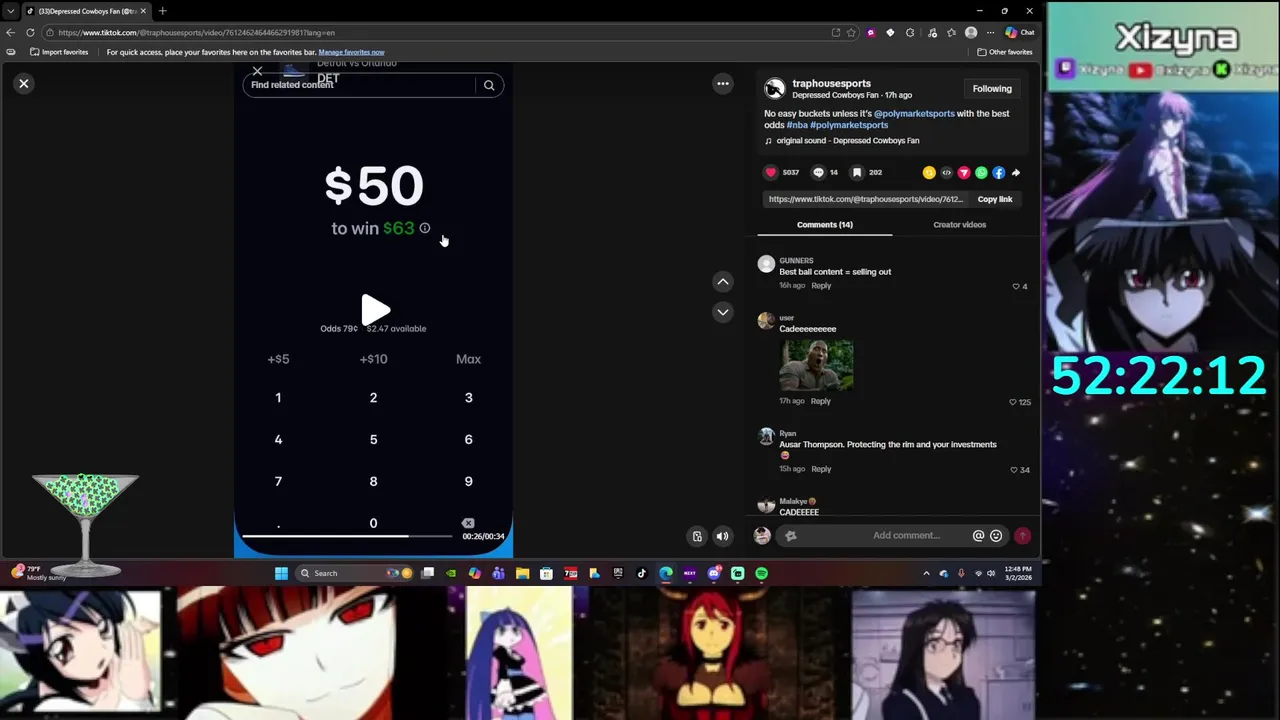Open the tab actions dropdown in the title bar

pos(10,11)
